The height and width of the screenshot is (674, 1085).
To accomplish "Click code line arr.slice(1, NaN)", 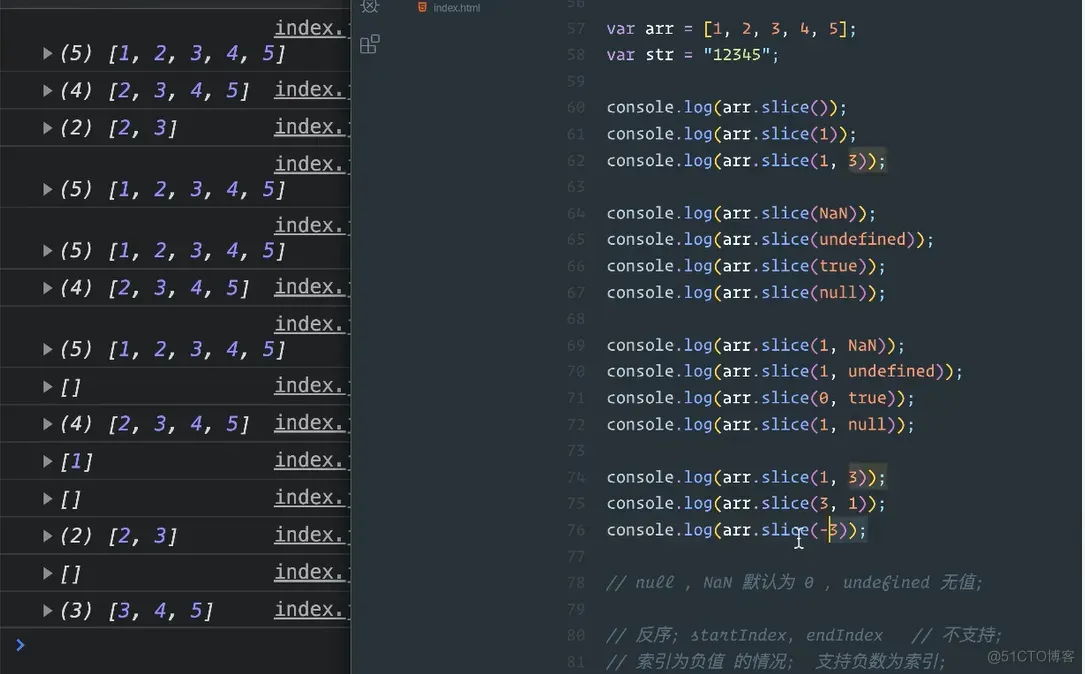I will (756, 345).
